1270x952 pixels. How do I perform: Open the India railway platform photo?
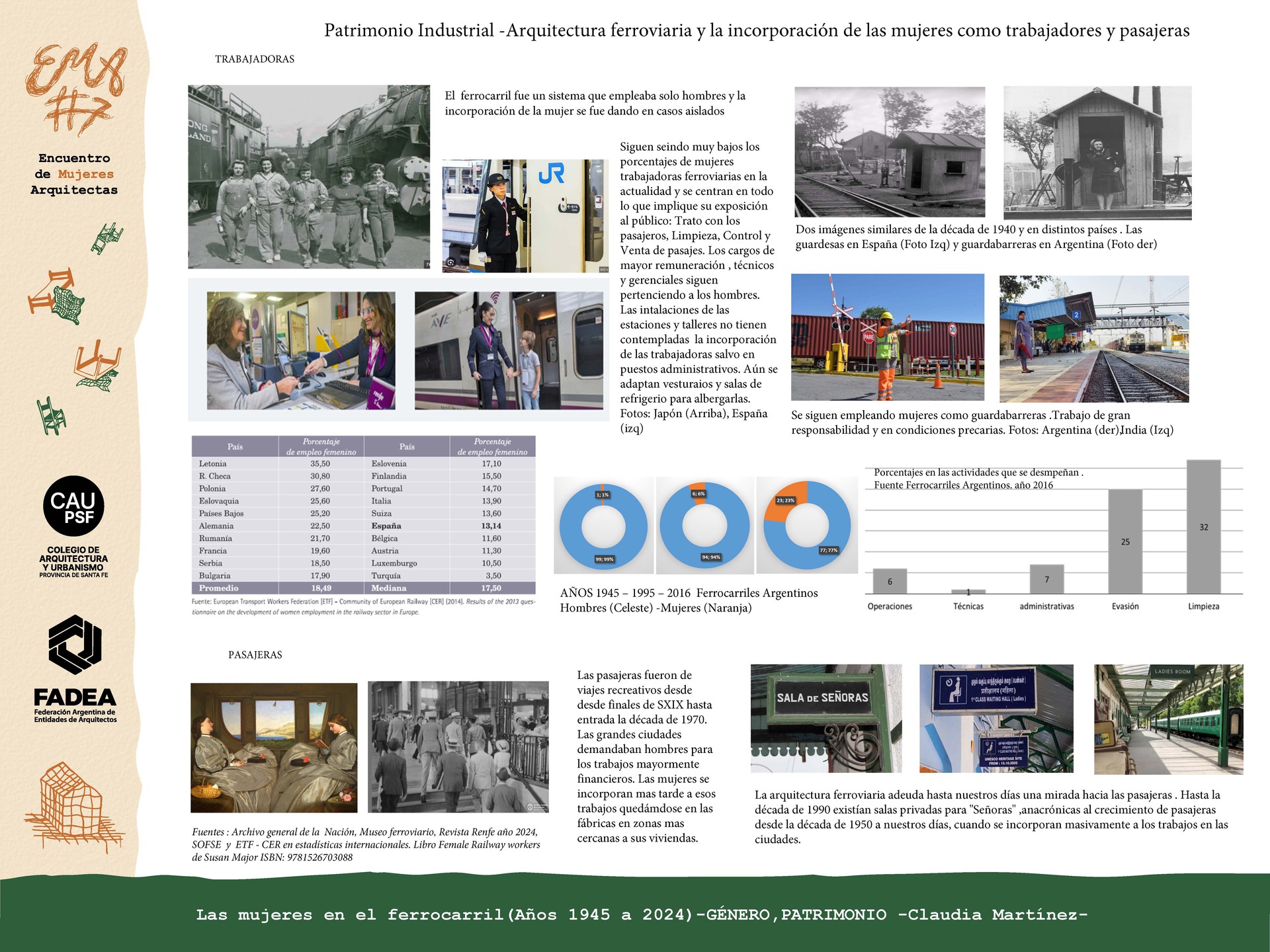tap(1094, 339)
